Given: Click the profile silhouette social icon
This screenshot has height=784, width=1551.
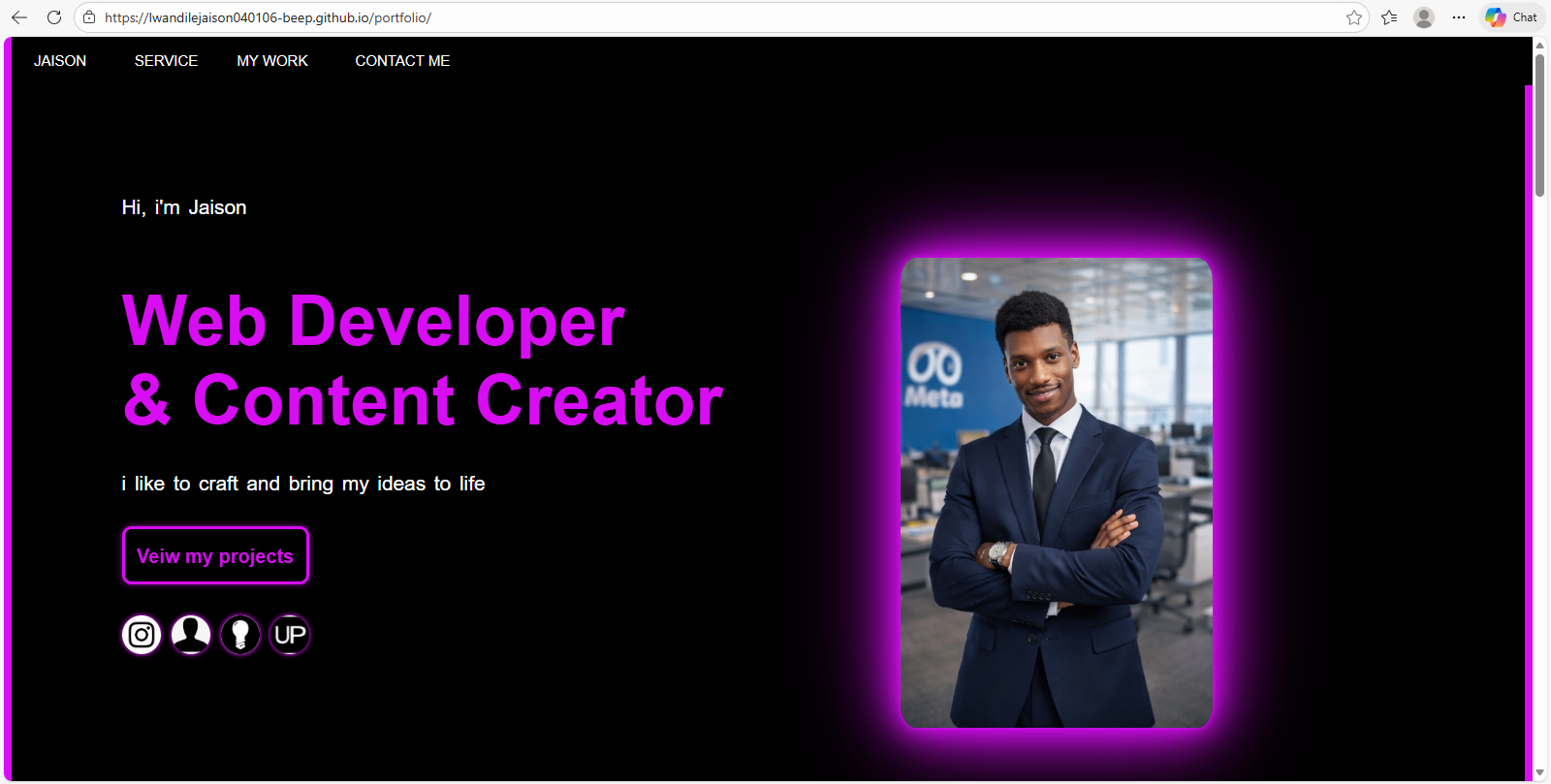Looking at the screenshot, I should coord(191,635).
